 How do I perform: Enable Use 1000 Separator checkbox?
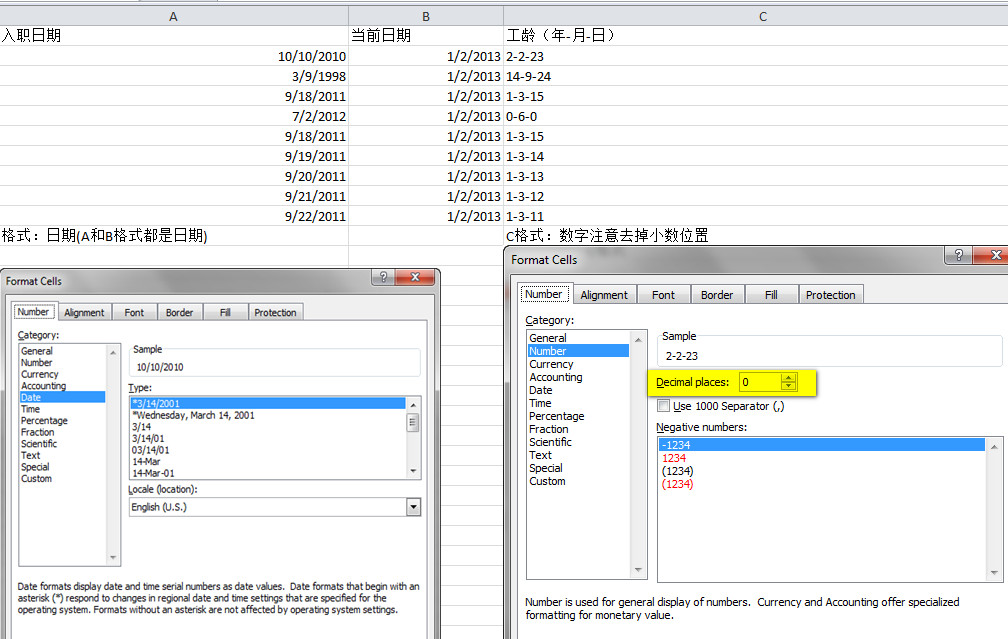pos(664,406)
